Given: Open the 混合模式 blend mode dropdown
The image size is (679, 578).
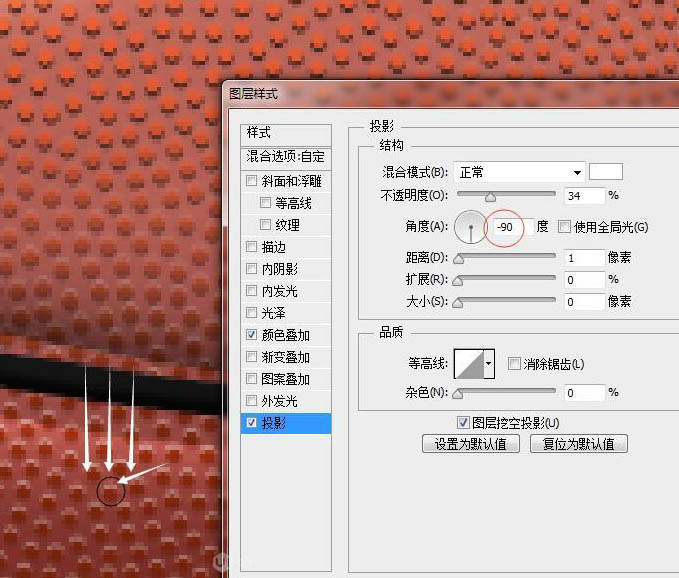Looking at the screenshot, I should (520, 172).
